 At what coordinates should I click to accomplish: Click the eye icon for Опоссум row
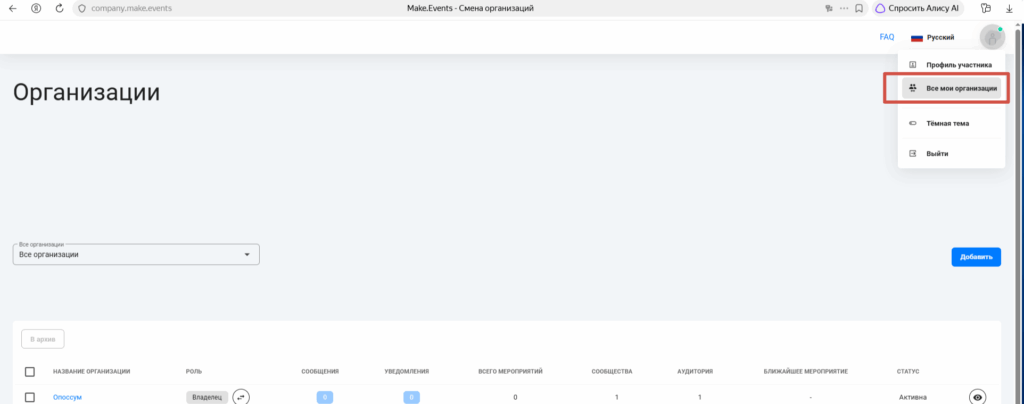(x=977, y=396)
